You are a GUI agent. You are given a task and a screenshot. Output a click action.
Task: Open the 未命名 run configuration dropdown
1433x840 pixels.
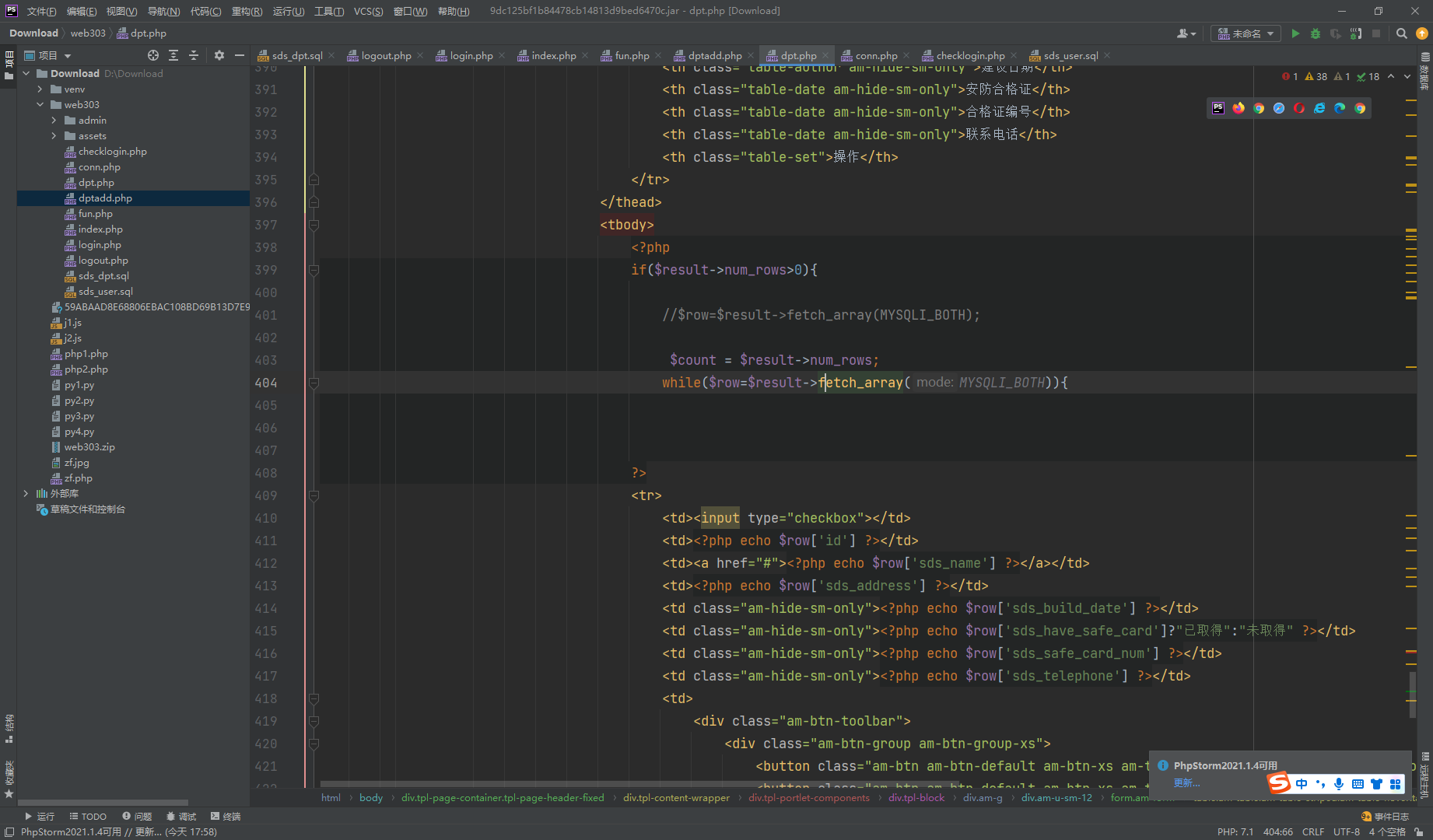point(1246,33)
